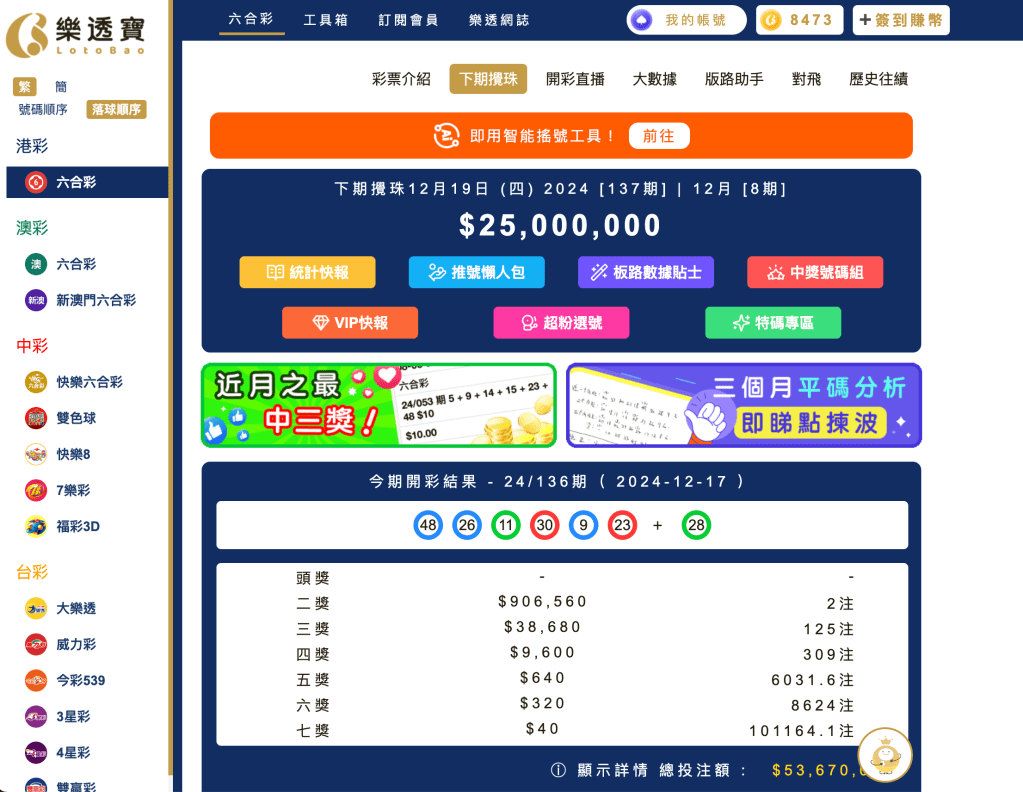1023x792 pixels.
Task: Click the 新澳門六合彩 sidebar icon
Action: (x=36, y=300)
